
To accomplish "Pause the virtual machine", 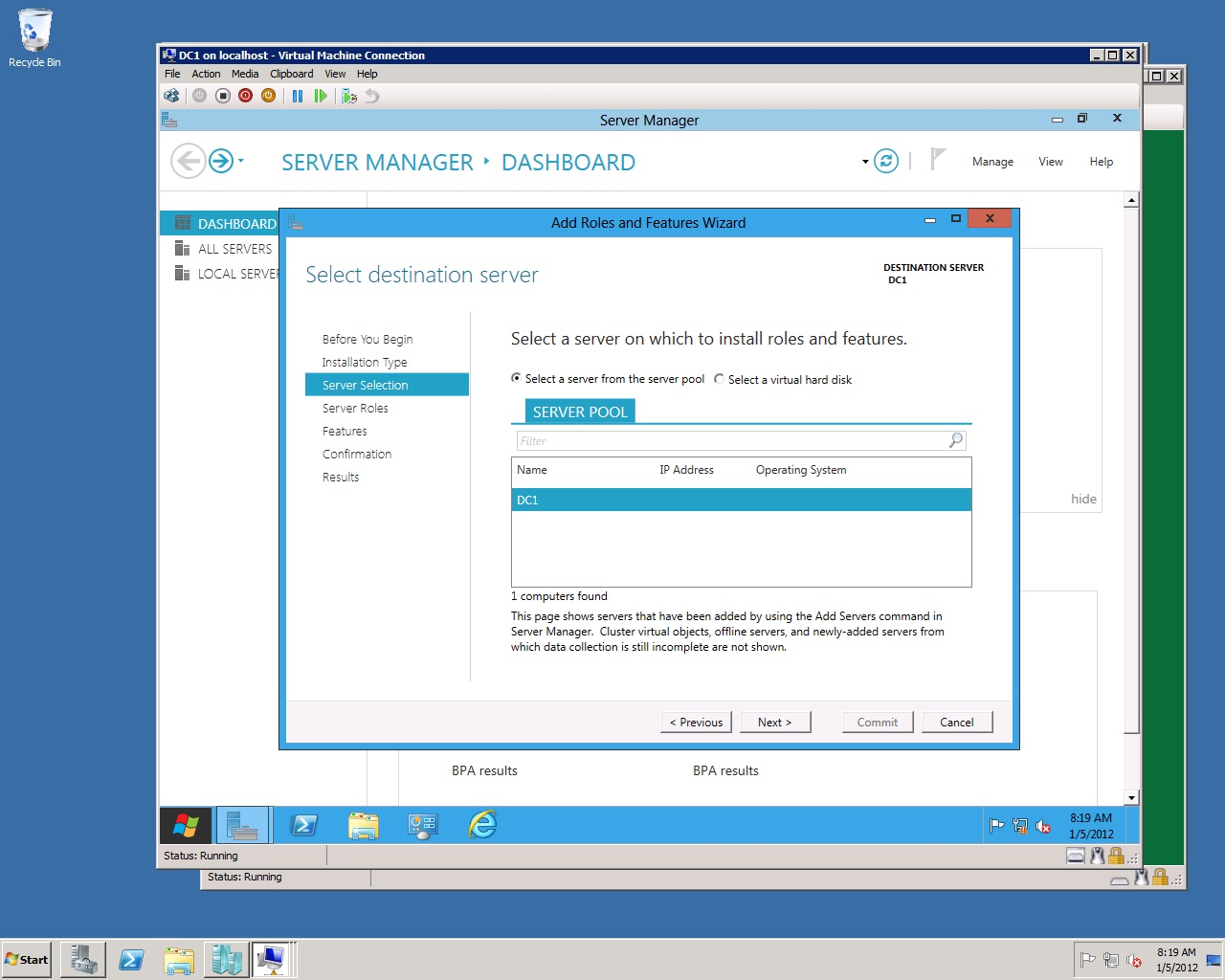I will click(298, 96).
